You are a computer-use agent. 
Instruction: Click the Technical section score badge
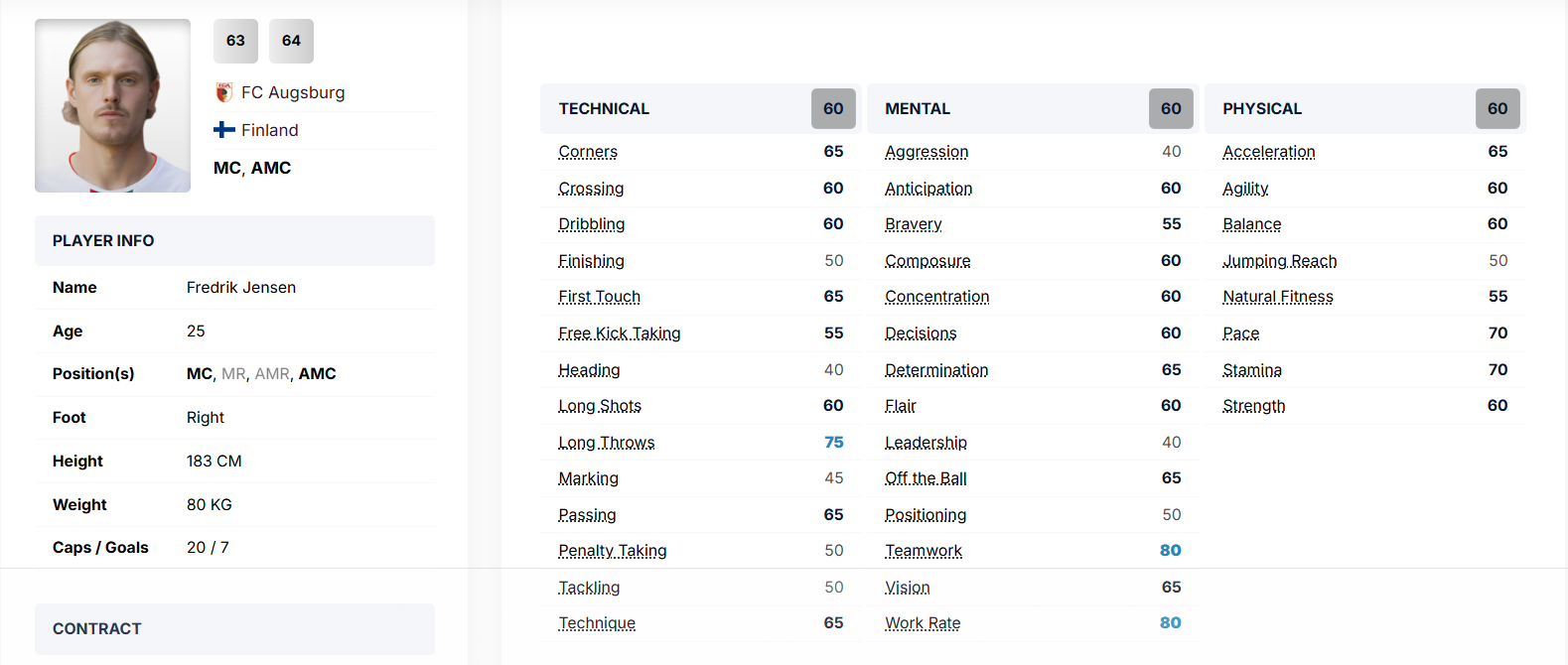coord(833,108)
